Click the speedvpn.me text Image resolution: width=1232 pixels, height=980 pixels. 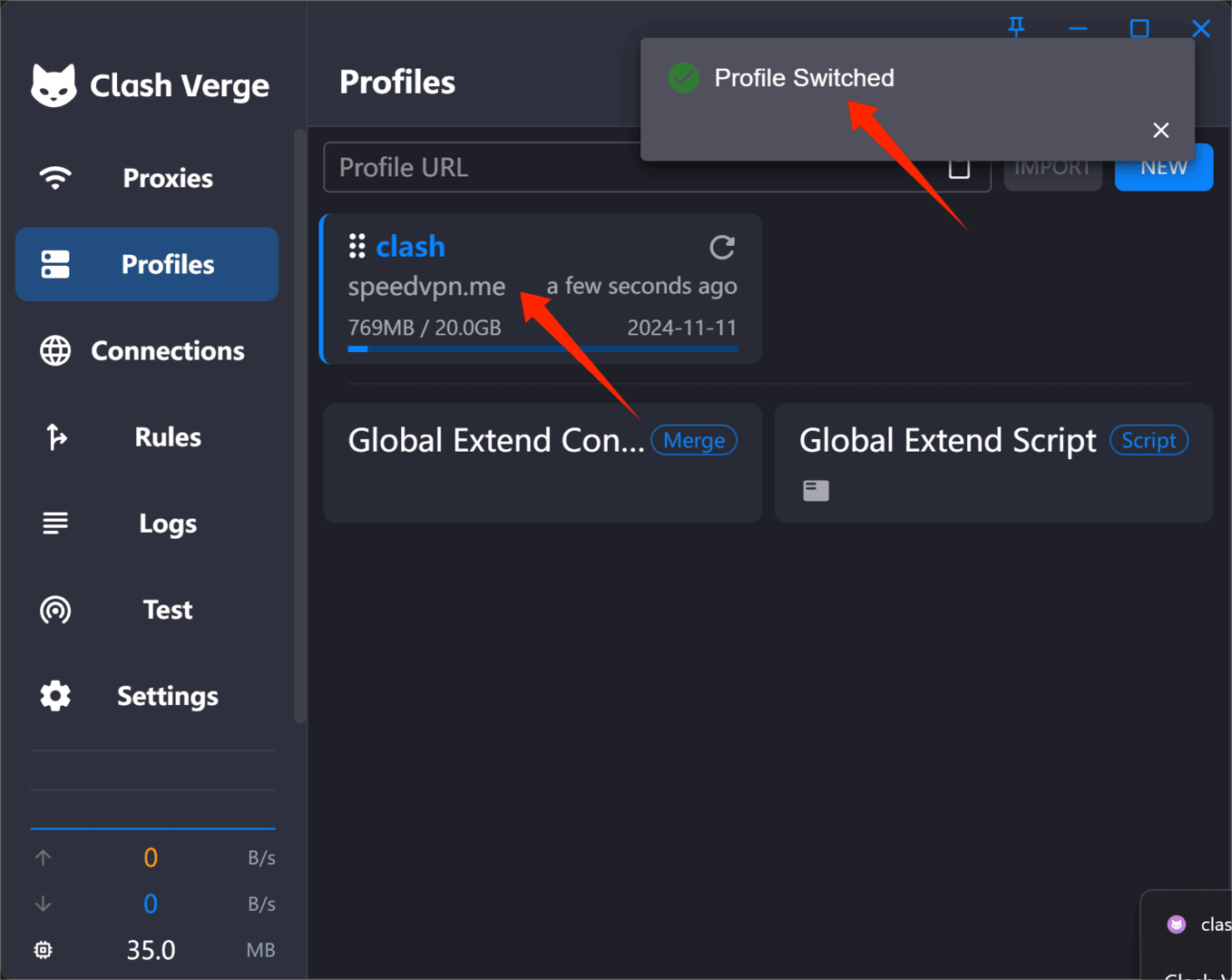[x=426, y=287]
